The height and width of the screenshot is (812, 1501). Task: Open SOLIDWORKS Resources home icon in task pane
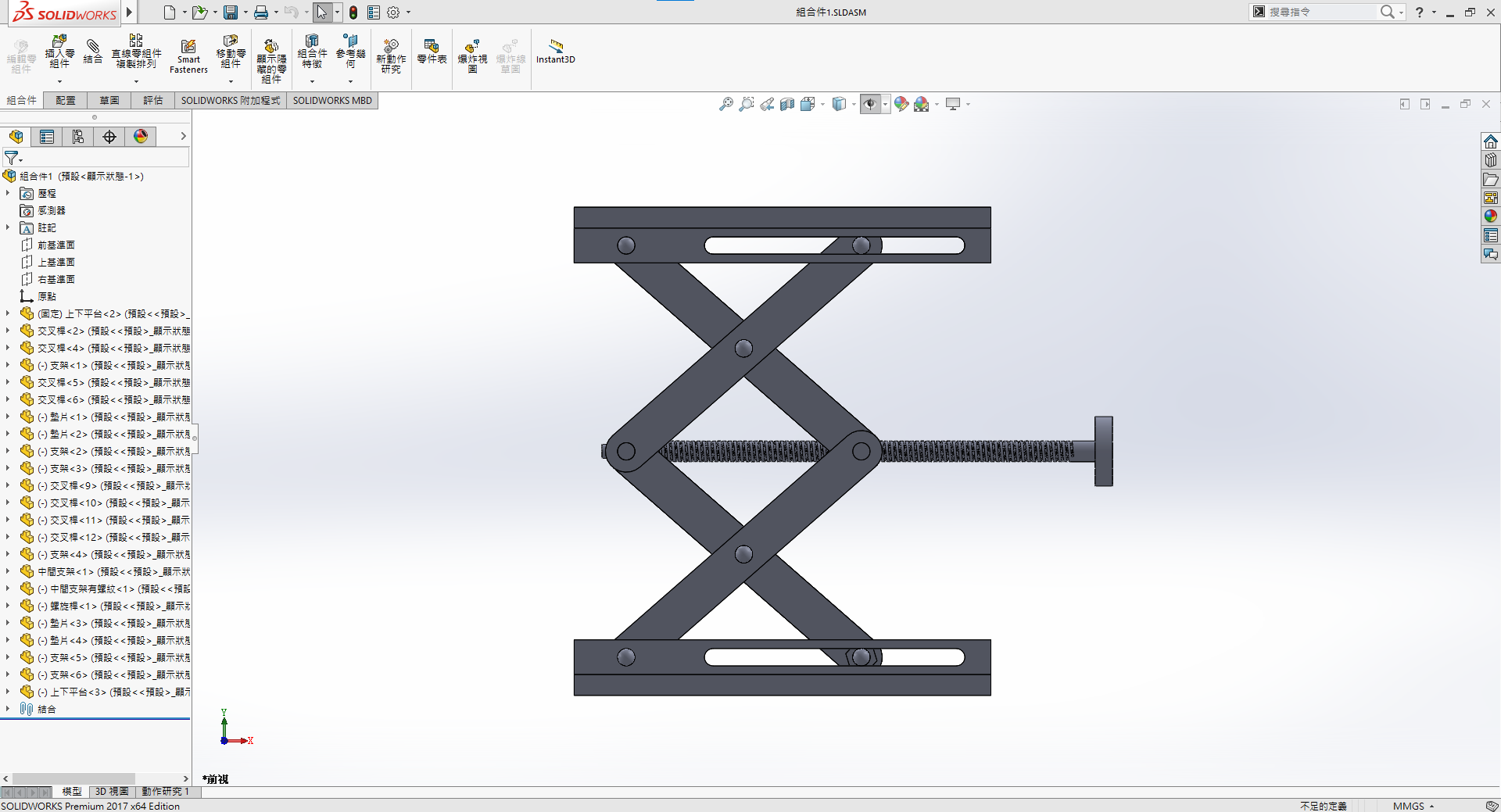tap(1491, 141)
